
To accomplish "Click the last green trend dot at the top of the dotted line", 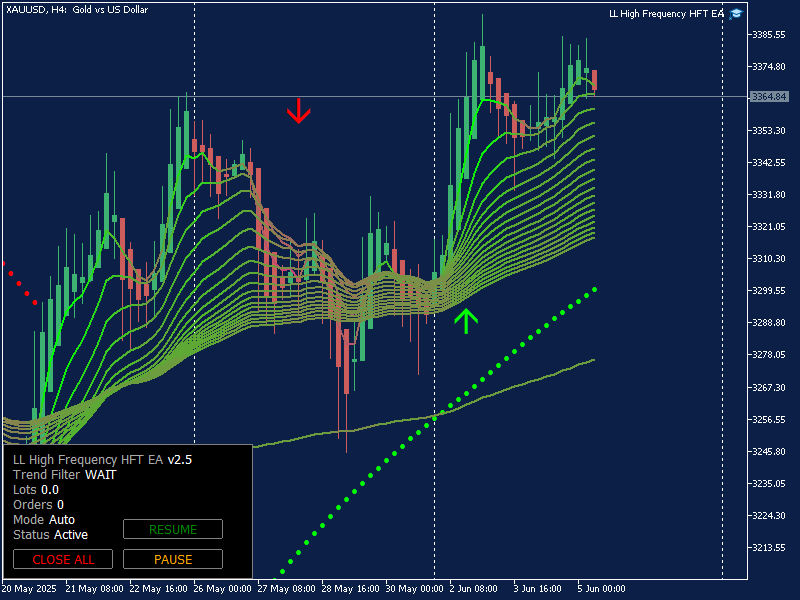I will tap(594, 290).
